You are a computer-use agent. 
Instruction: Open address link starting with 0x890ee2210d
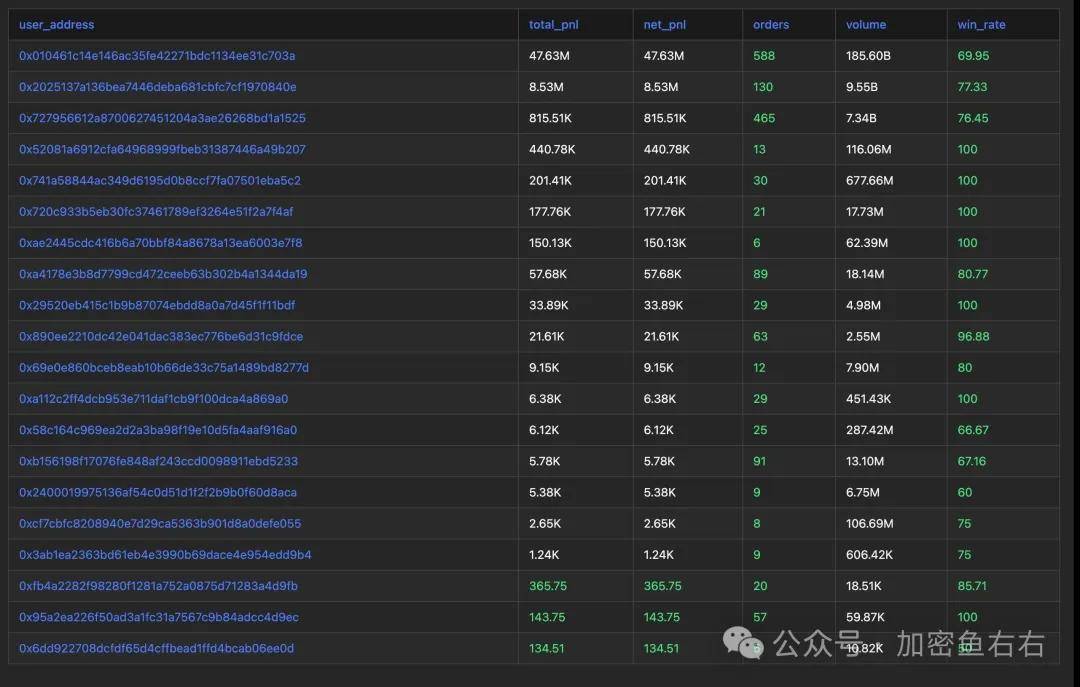tap(161, 336)
